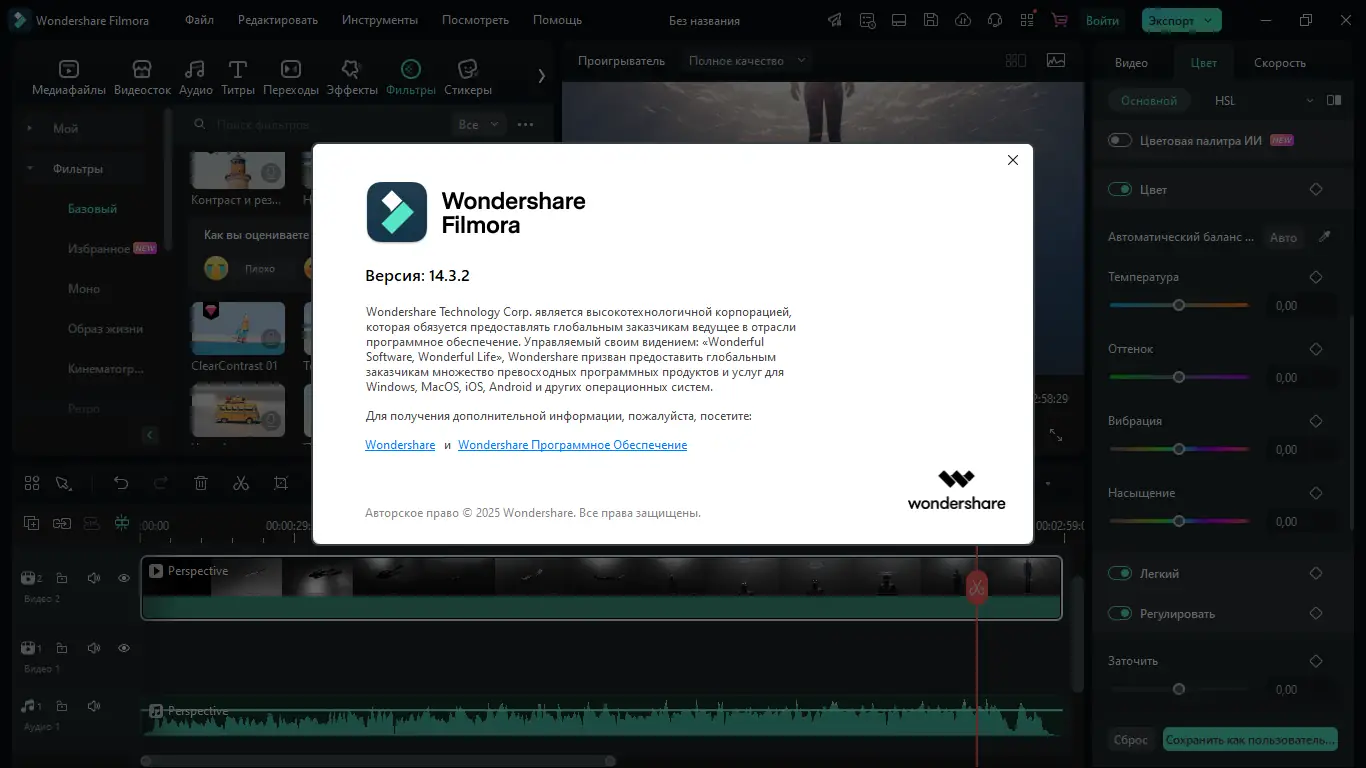This screenshot has width=1366, height=768.
Task: Click the green timeline snapping icon
Action: [122, 523]
